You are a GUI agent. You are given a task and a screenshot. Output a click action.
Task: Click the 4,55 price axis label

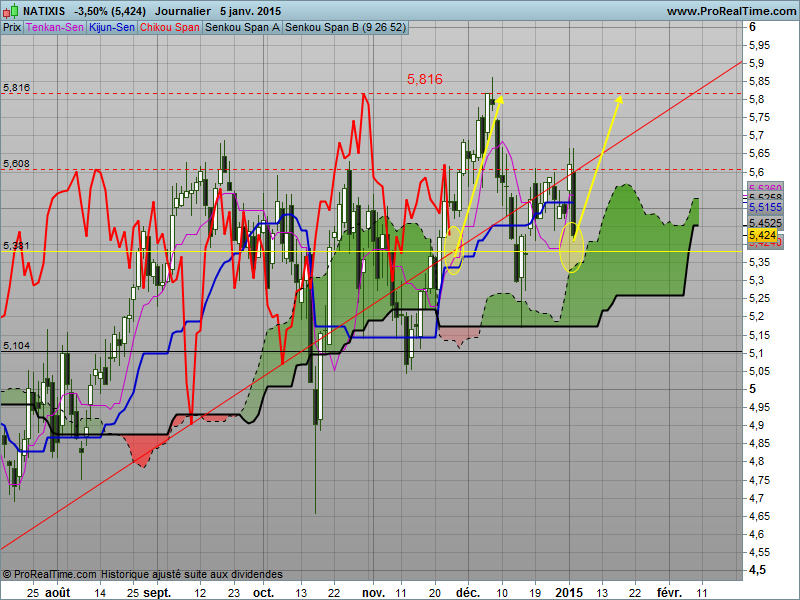click(x=759, y=553)
